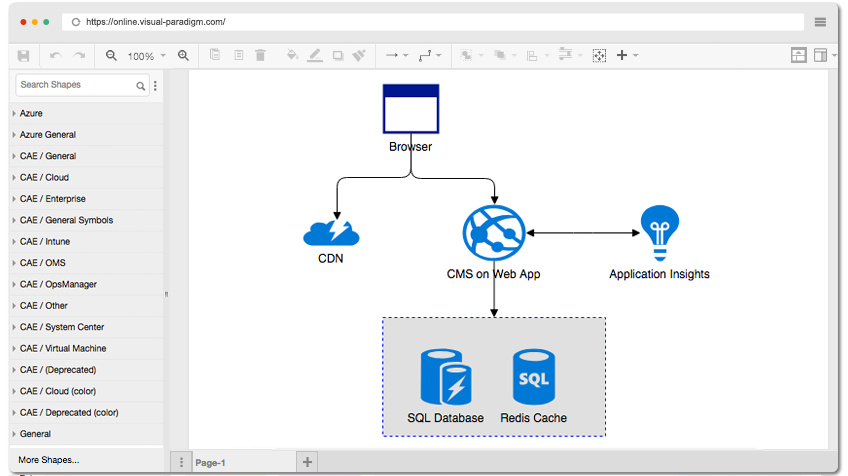Screen dimensions: 848x476
Task: Zoom in on the diagram
Action: point(183,56)
